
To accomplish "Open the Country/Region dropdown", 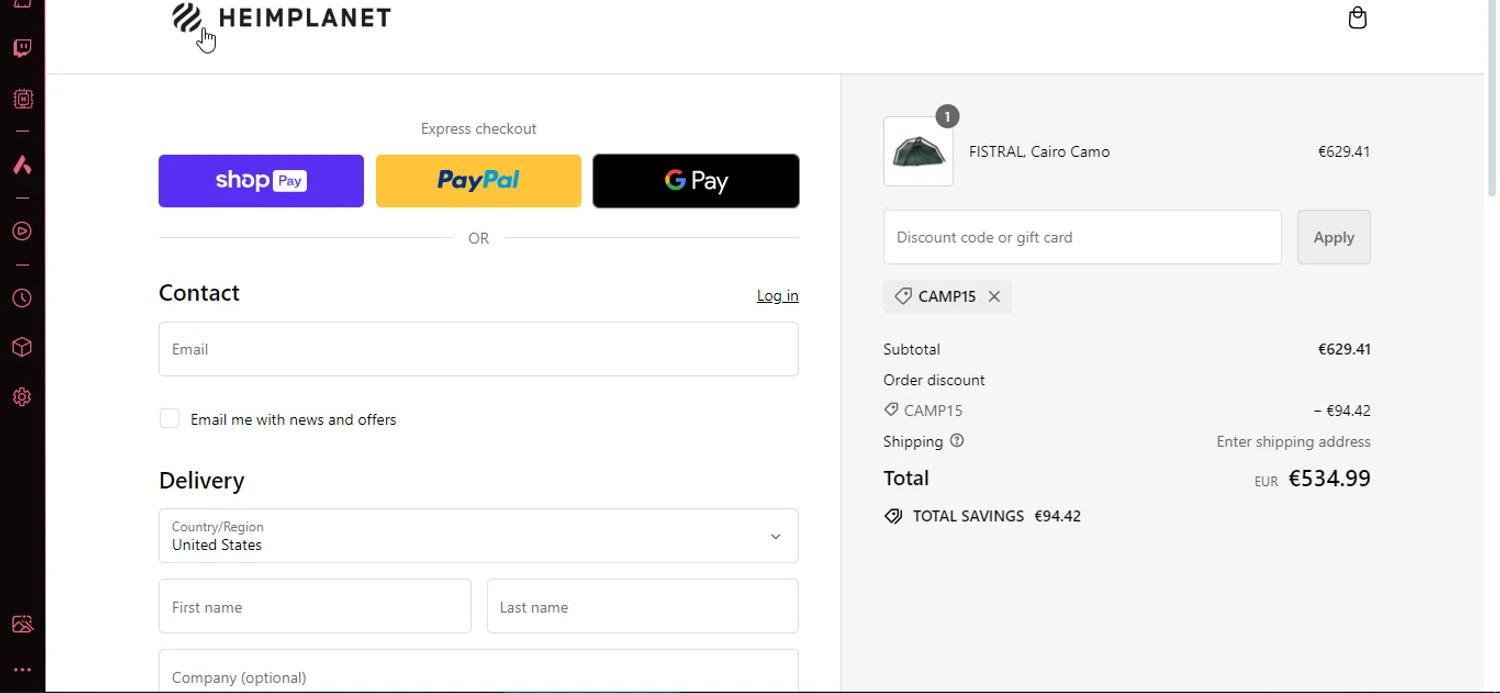I will pyautogui.click(x=478, y=536).
